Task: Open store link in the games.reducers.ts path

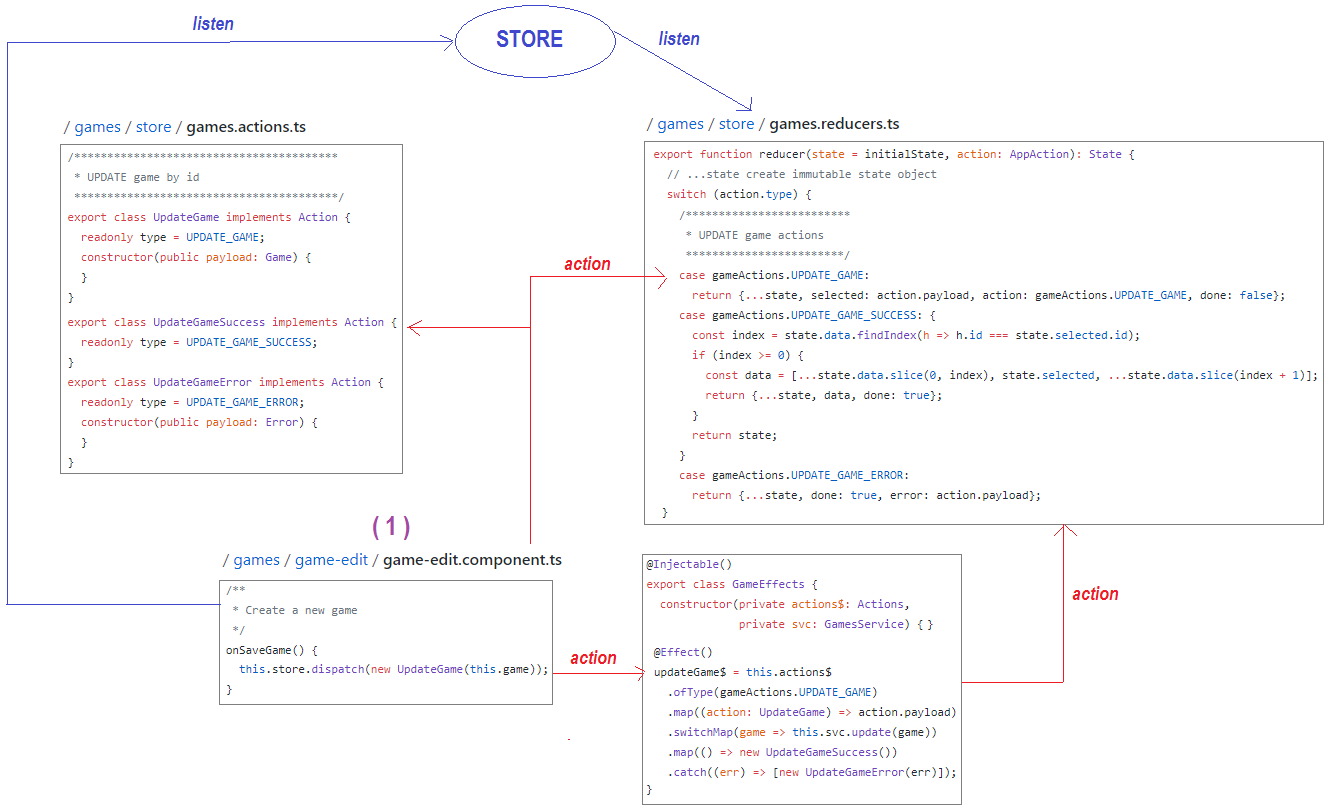Action: pyautogui.click(x=737, y=124)
